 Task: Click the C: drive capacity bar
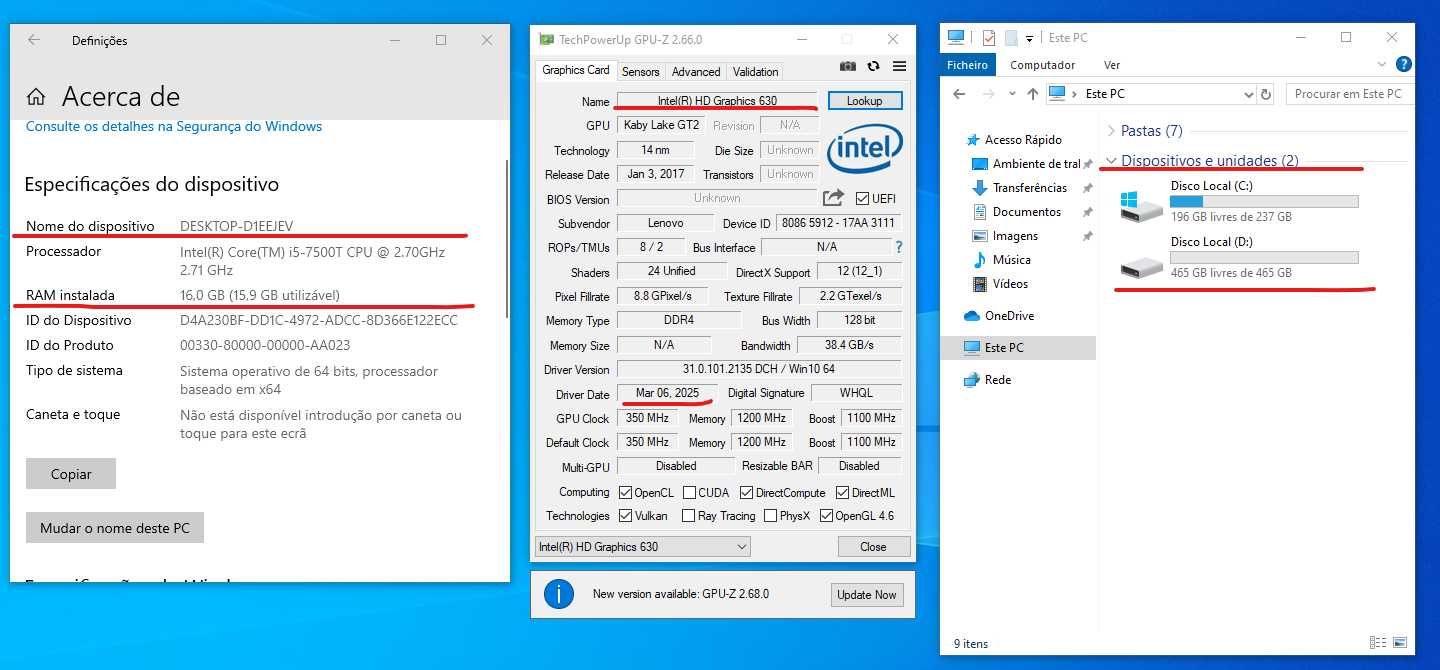(1264, 202)
